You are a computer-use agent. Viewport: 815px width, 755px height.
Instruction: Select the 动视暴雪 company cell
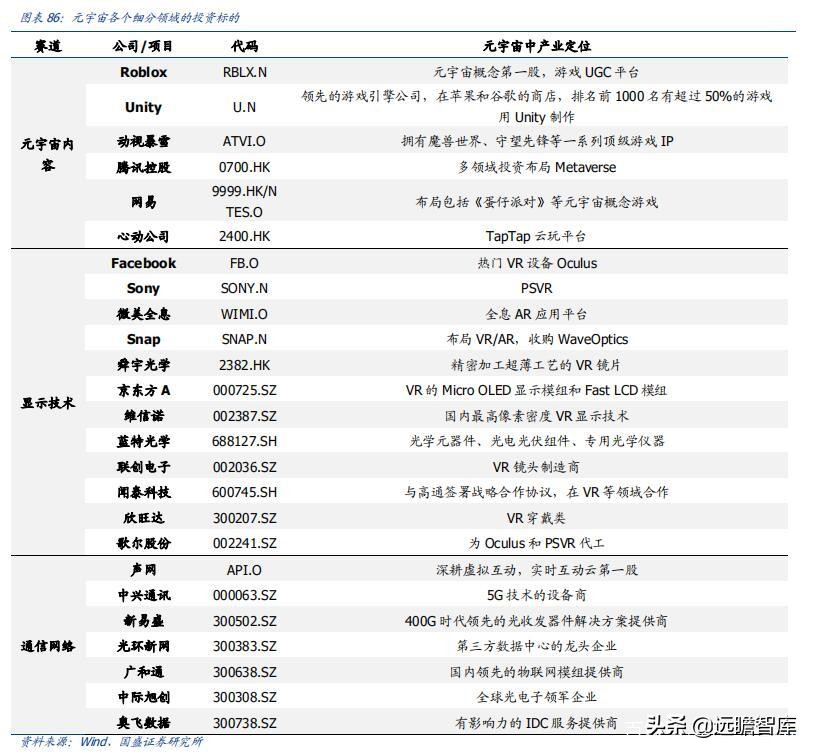143,141
